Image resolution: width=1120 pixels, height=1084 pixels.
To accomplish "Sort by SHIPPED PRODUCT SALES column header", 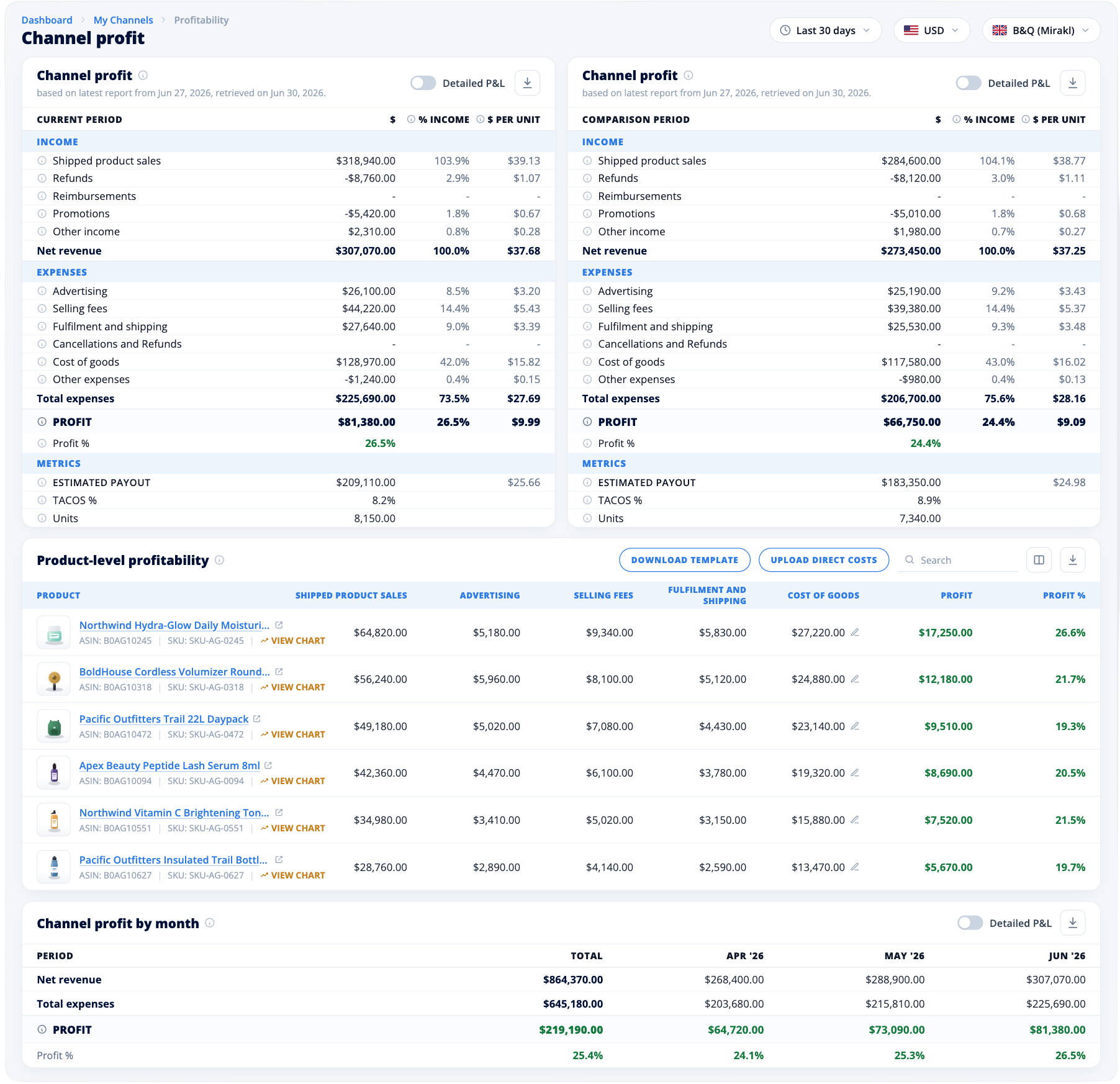I will click(x=351, y=595).
